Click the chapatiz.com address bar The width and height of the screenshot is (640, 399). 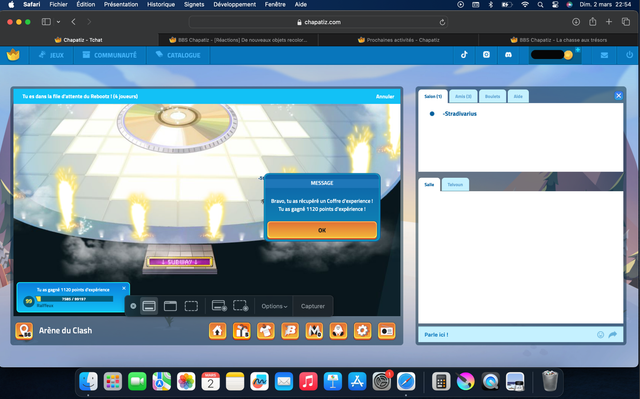click(x=318, y=22)
